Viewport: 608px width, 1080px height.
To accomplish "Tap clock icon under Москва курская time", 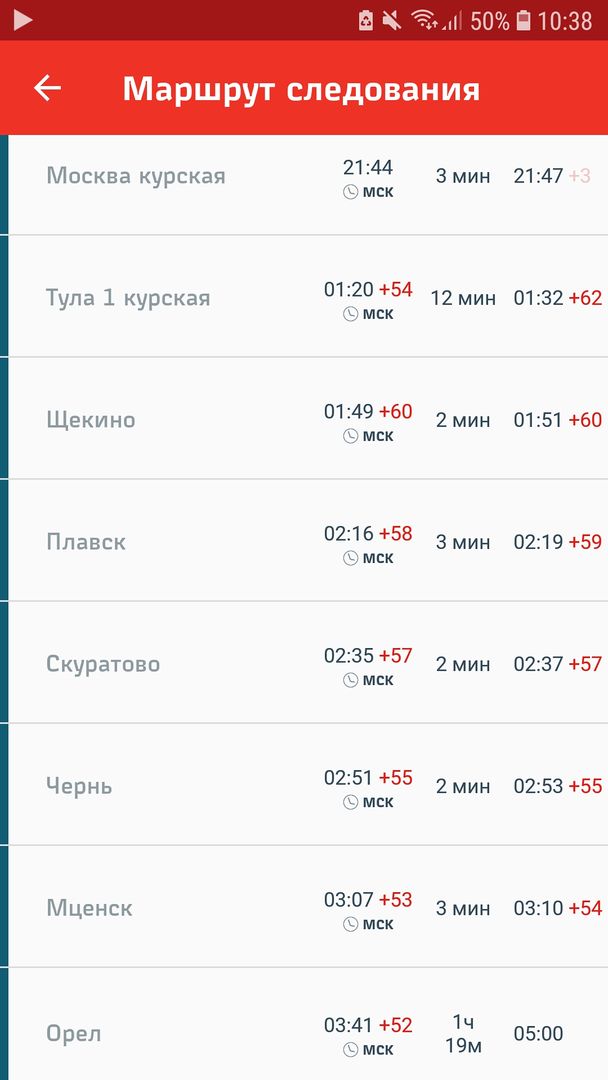I will [x=351, y=192].
